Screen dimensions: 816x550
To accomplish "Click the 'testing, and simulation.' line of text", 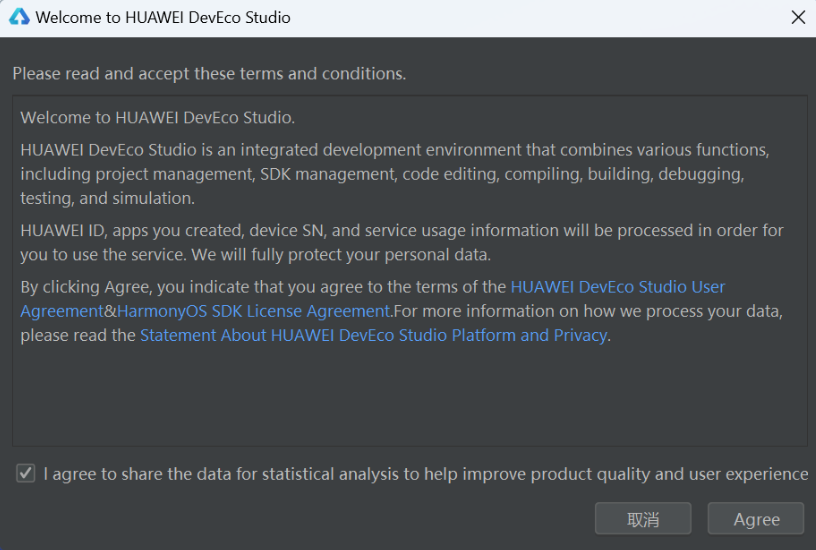I will click(x=108, y=198).
